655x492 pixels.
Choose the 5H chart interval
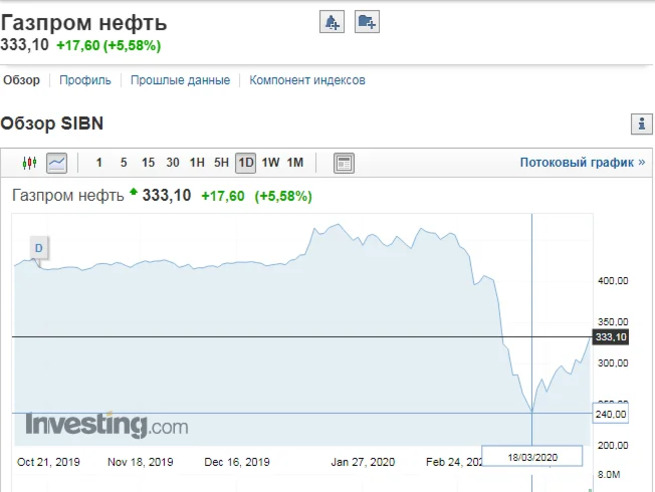[x=221, y=162]
